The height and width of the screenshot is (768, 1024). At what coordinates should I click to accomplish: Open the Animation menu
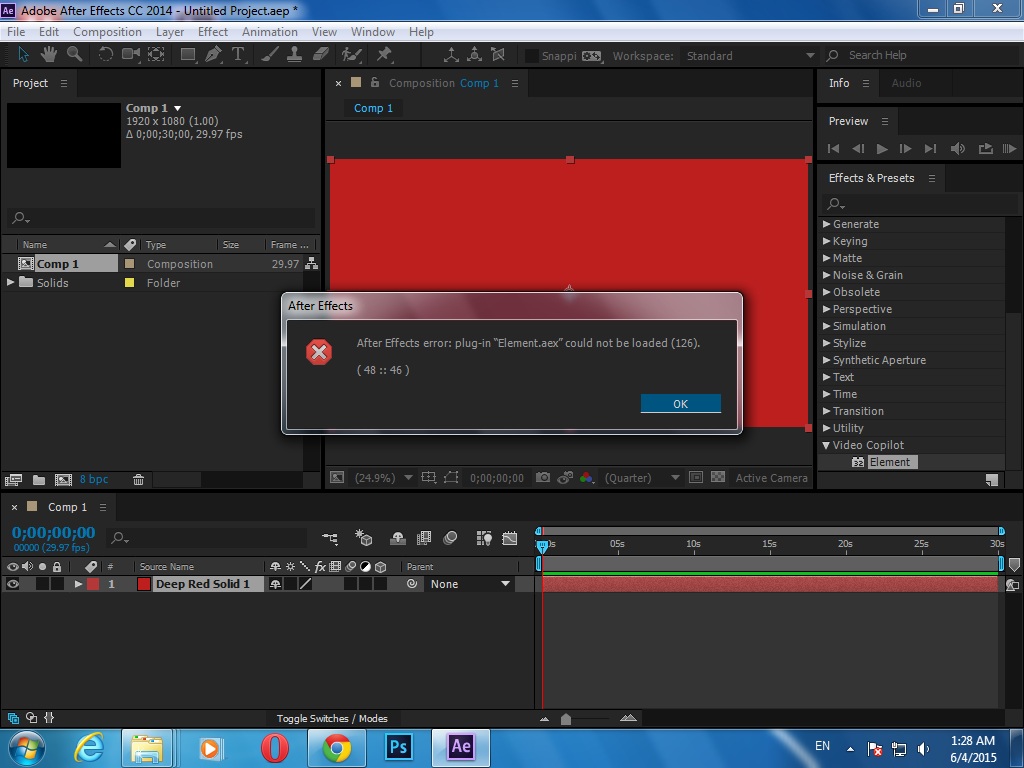270,31
